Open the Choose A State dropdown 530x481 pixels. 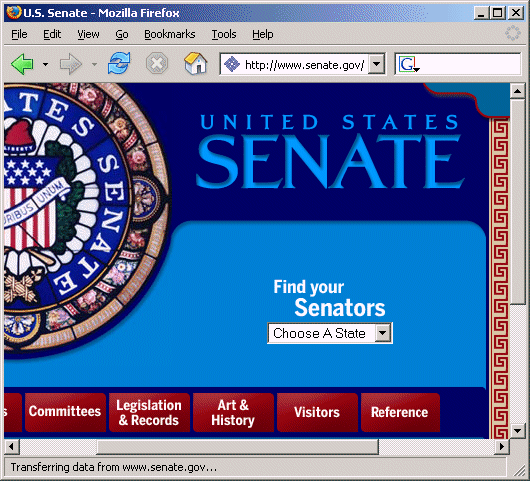330,333
